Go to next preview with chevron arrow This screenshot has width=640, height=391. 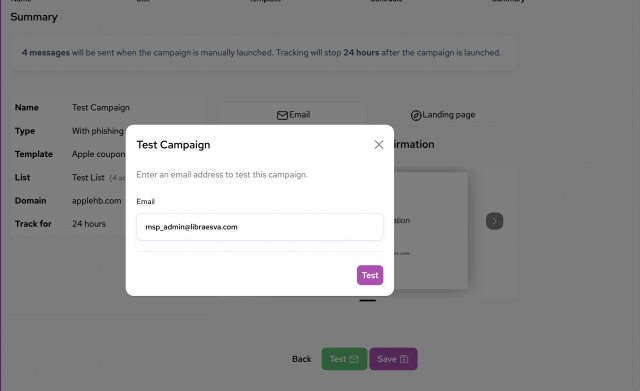494,221
